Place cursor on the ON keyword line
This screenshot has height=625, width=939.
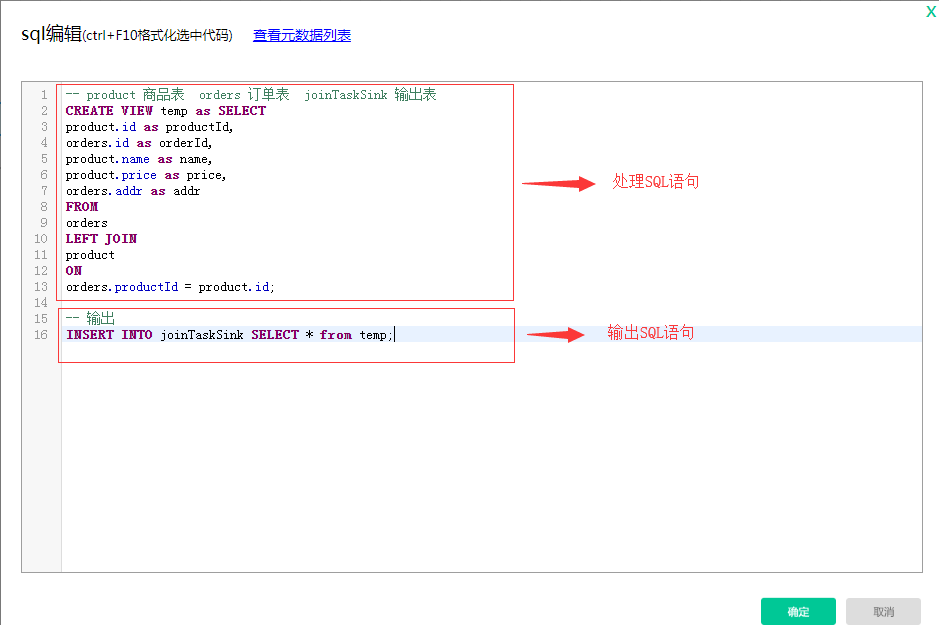pyautogui.click(x=74, y=271)
